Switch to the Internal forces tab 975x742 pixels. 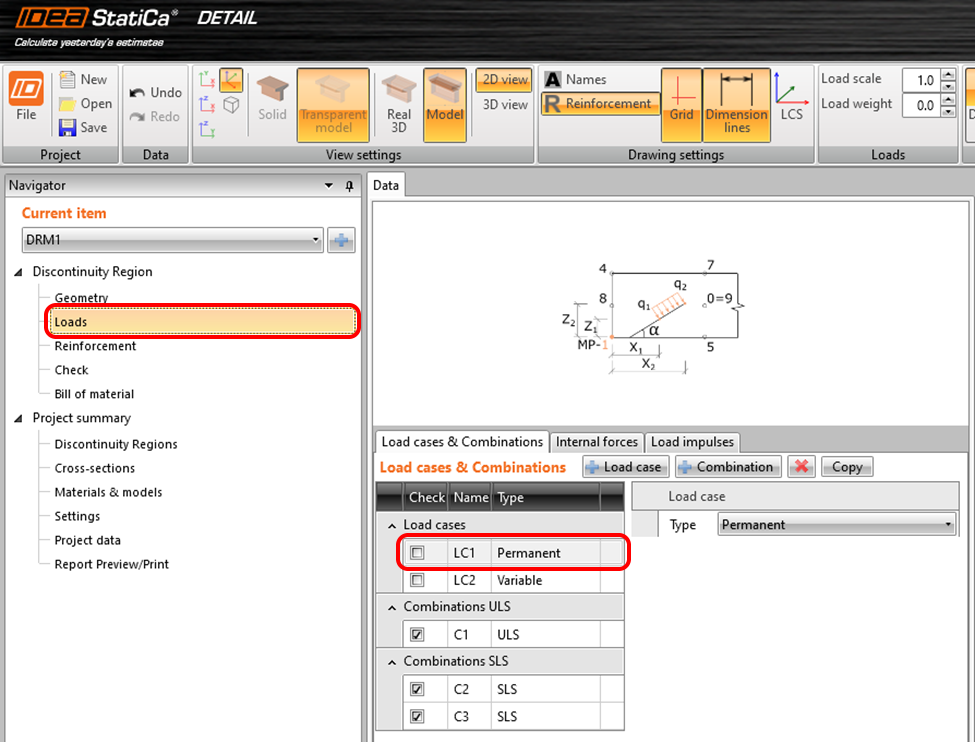pos(597,442)
